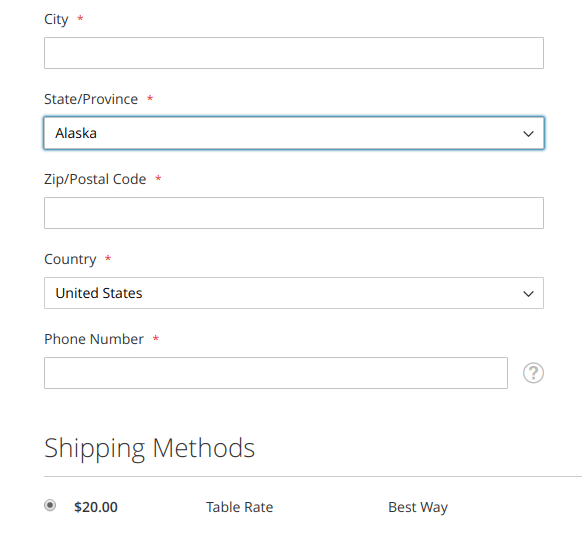Click the red asterisk beside City

[x=80, y=18]
